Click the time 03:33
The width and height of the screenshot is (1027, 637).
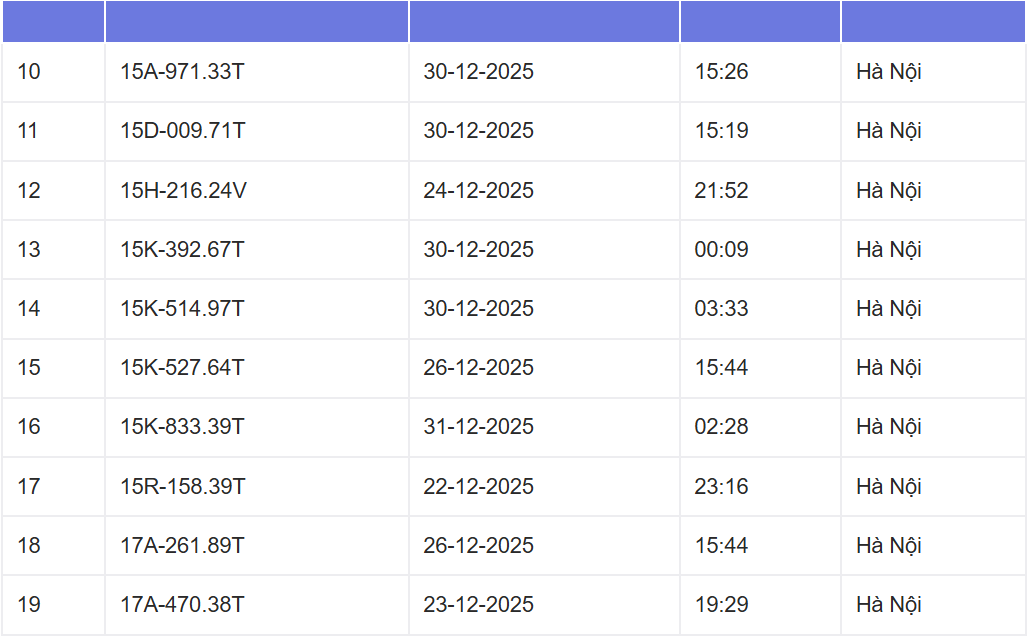coord(721,309)
